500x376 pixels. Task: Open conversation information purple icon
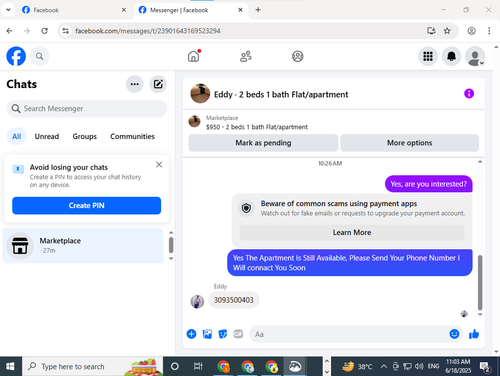[x=469, y=94]
